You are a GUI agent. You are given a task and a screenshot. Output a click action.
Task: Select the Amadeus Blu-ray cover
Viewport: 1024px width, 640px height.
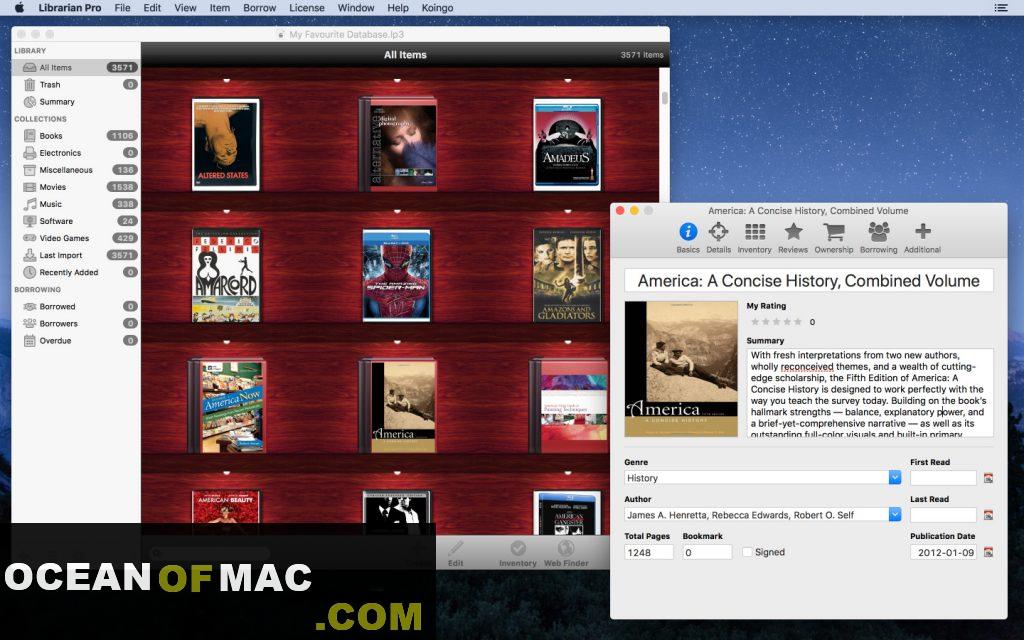click(x=567, y=144)
